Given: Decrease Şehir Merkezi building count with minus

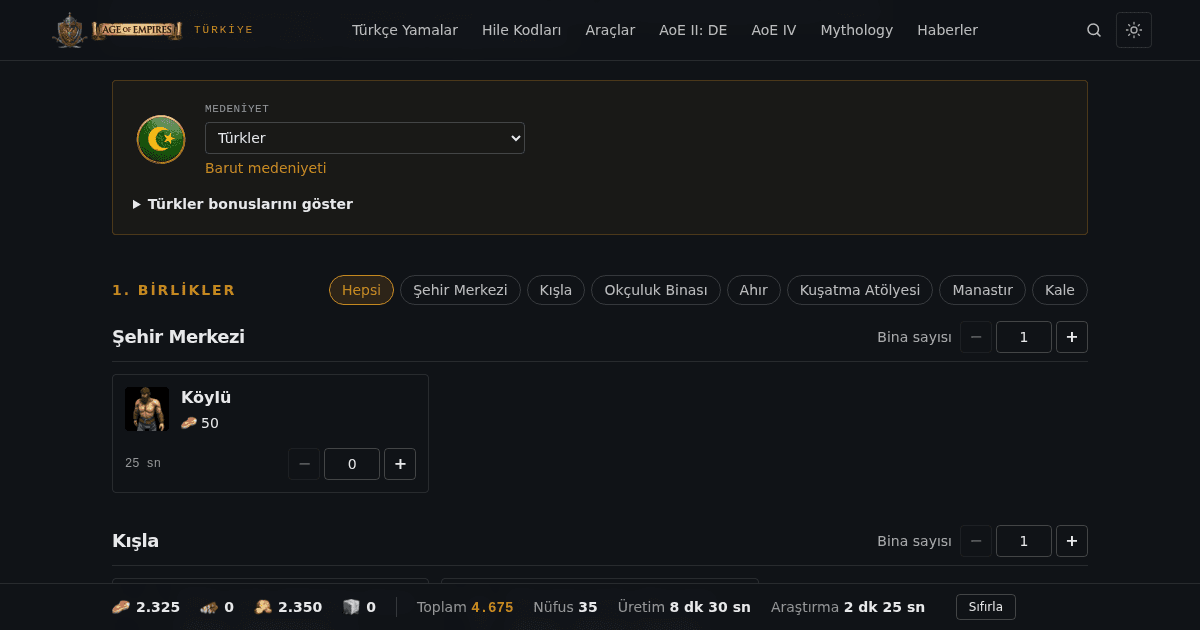Looking at the screenshot, I should pos(976,337).
